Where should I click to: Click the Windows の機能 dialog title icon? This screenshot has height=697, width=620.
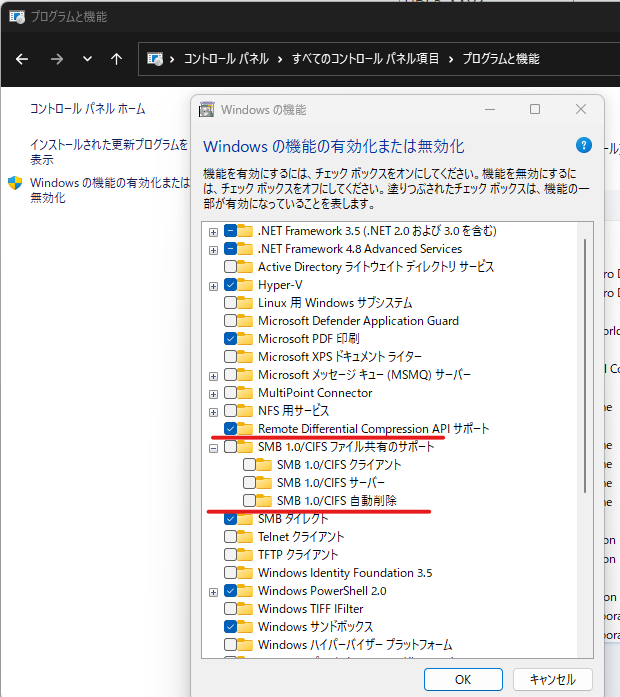(206, 109)
